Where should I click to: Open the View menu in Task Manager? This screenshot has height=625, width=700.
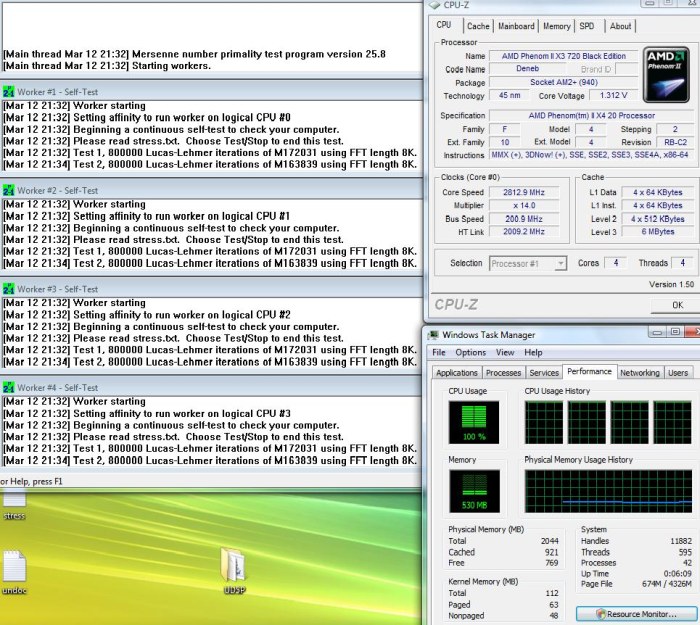click(505, 353)
